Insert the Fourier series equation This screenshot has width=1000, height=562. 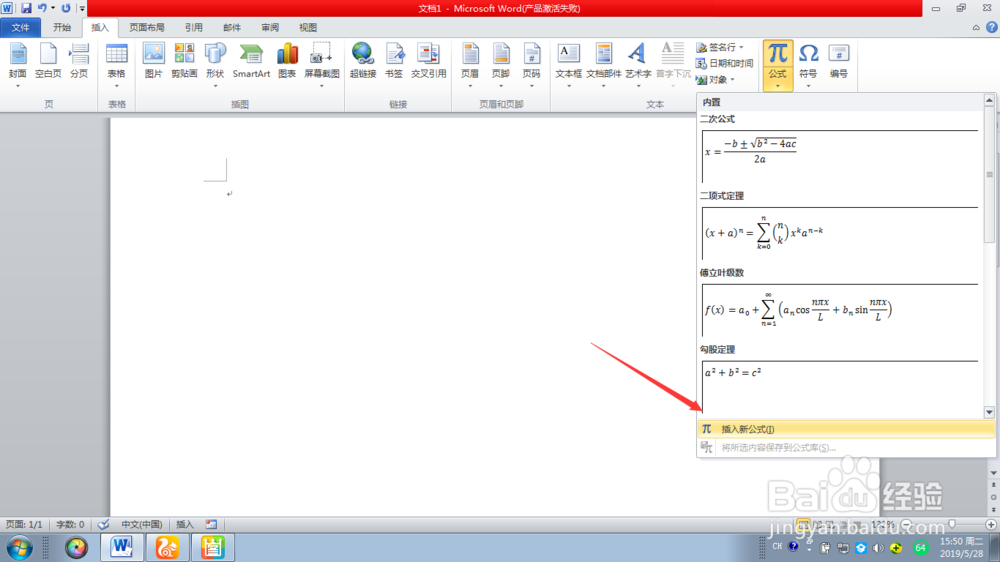(x=840, y=310)
